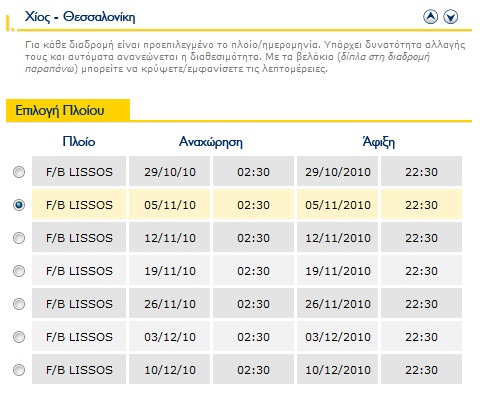Click the 12/11/10 departure date cell

coord(169,238)
